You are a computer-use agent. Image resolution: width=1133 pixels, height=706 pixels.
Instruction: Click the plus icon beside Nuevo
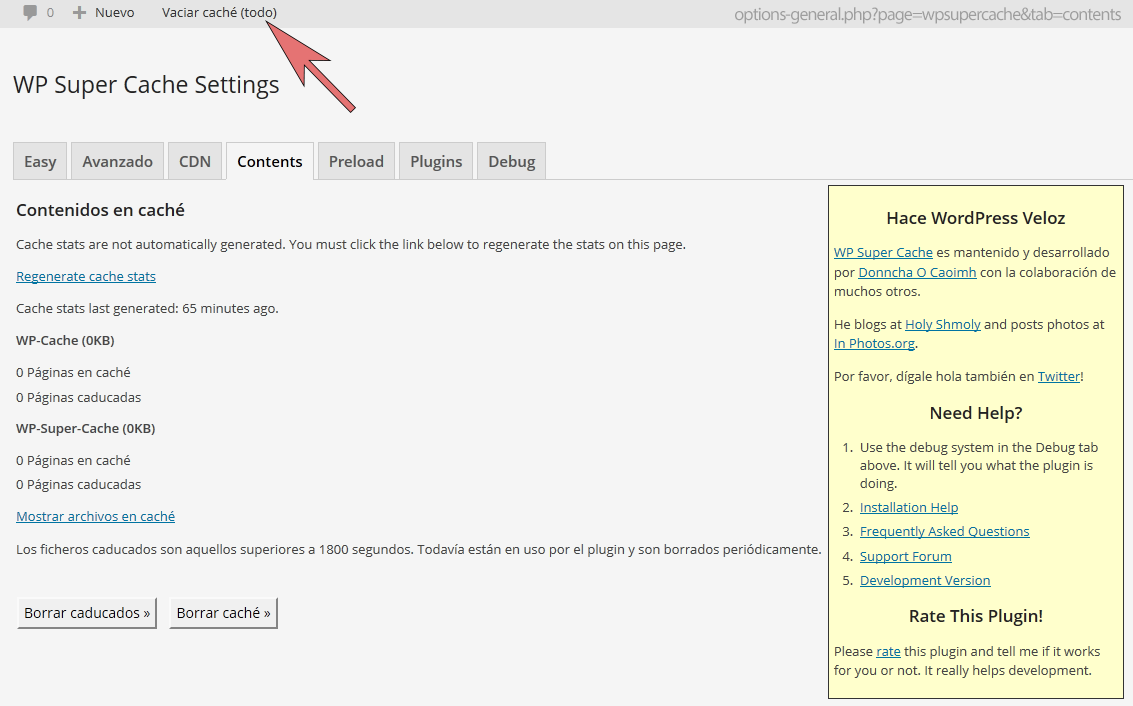pos(79,12)
